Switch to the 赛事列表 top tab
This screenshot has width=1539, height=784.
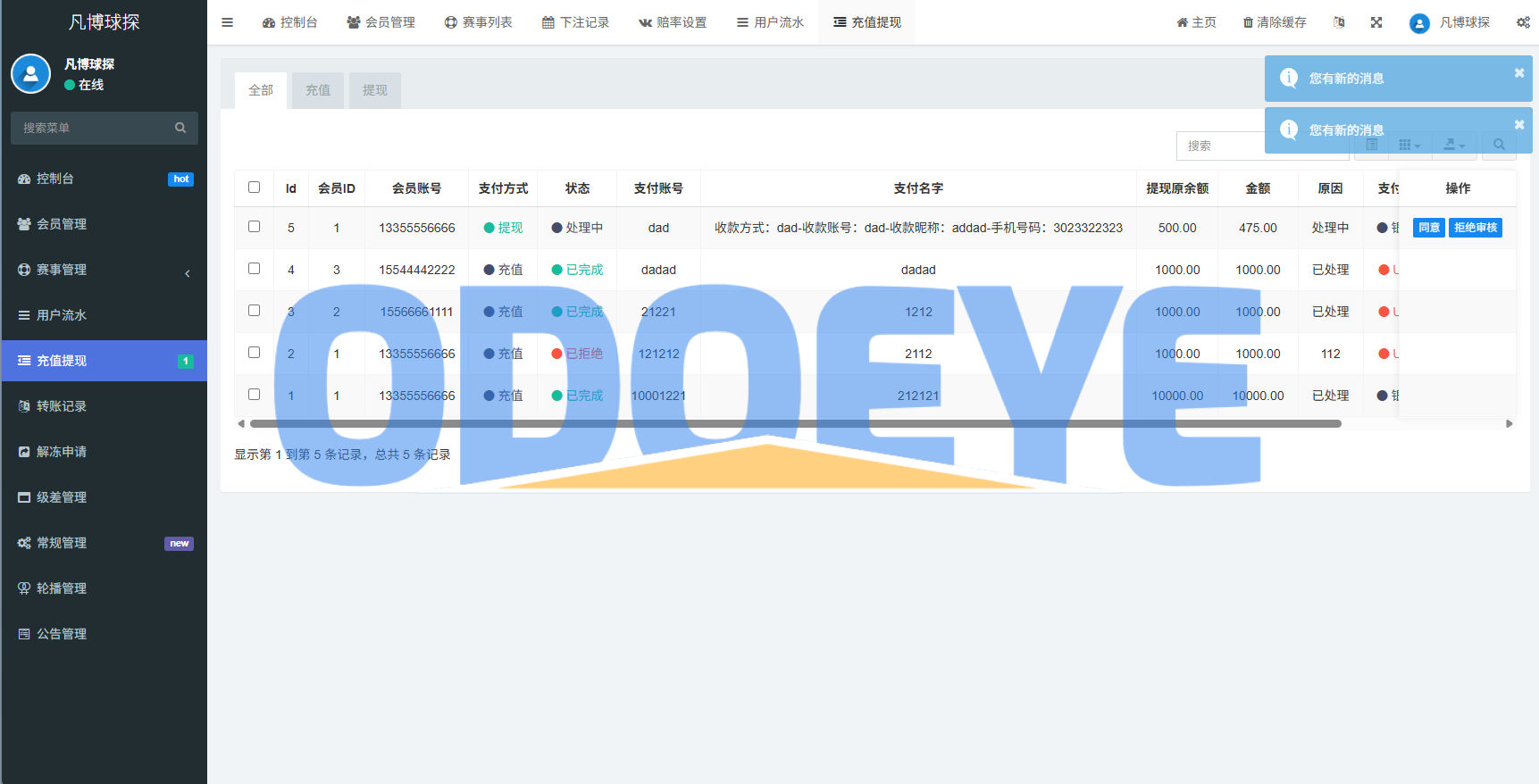click(x=479, y=22)
